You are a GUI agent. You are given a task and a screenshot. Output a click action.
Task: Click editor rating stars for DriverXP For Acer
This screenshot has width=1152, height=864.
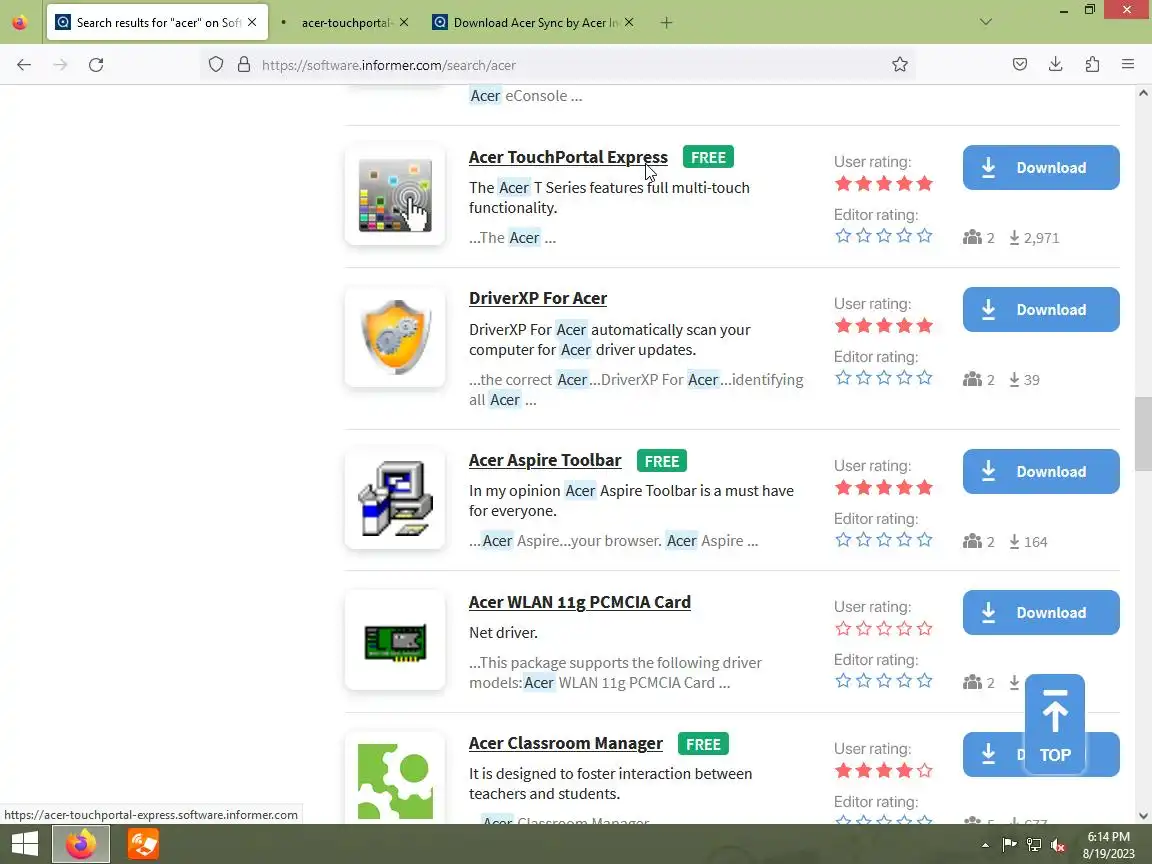click(x=884, y=378)
